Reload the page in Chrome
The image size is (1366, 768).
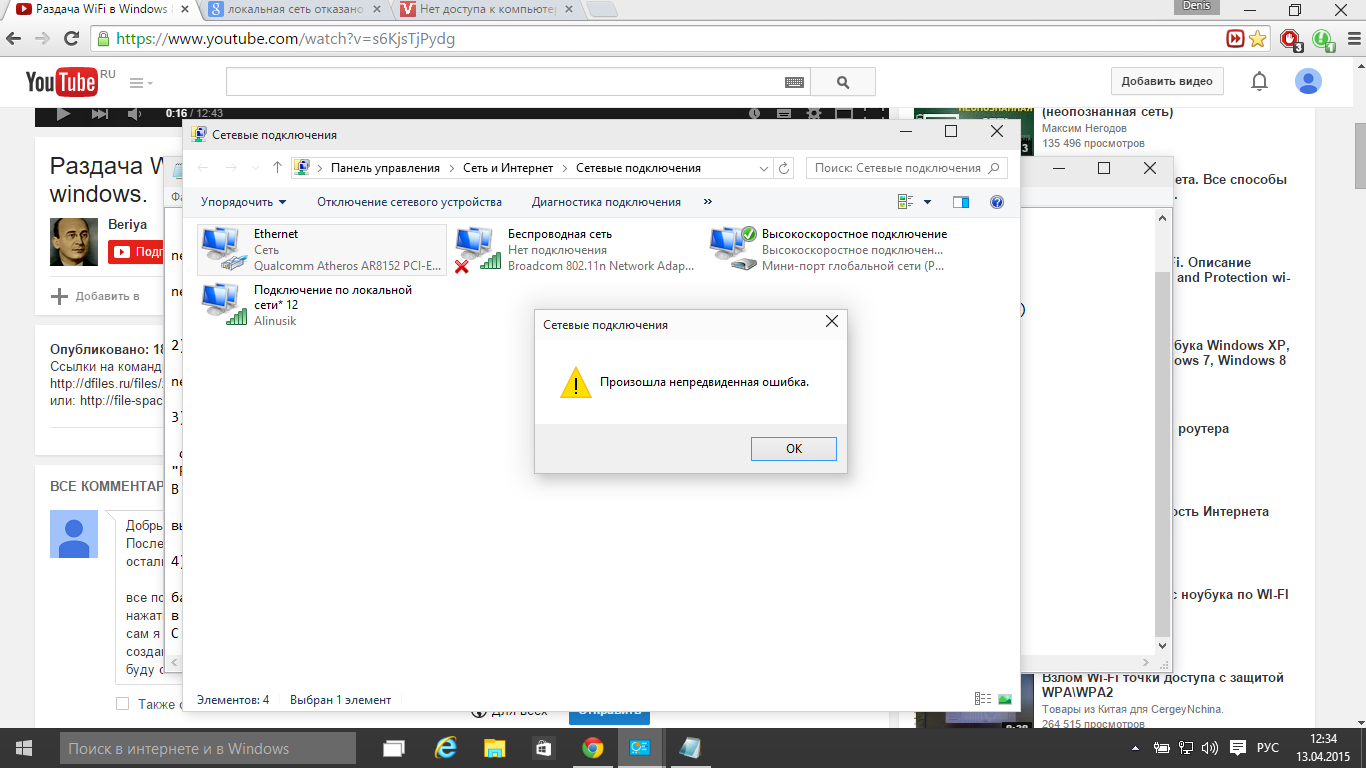coord(71,39)
